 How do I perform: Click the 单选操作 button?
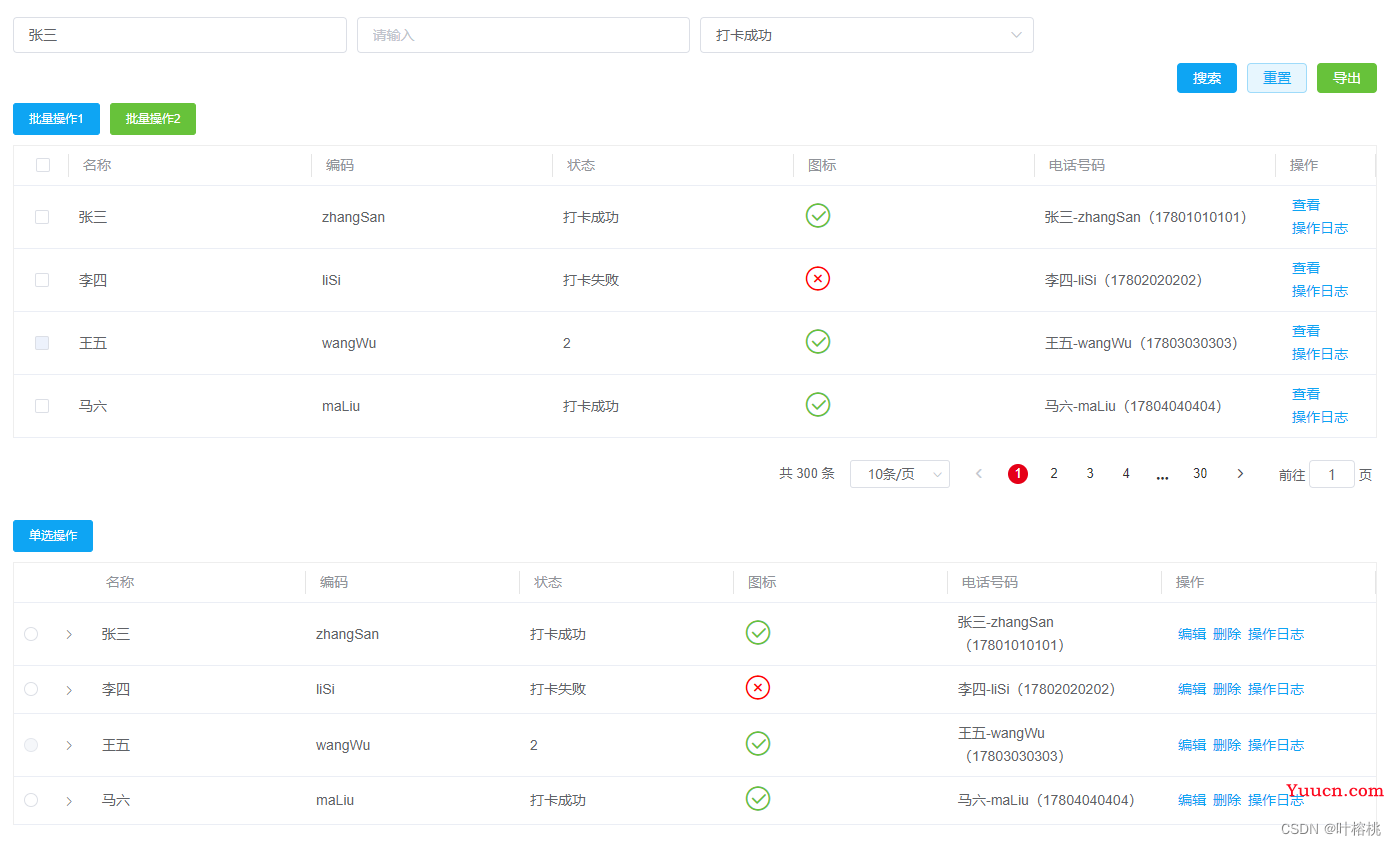coord(53,536)
